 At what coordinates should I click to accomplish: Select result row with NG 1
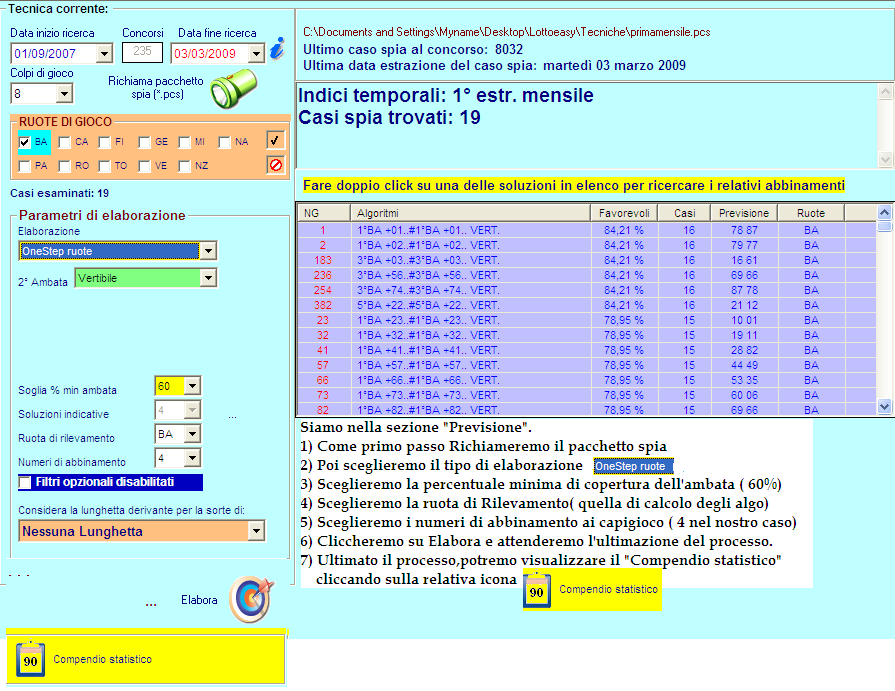pos(587,231)
